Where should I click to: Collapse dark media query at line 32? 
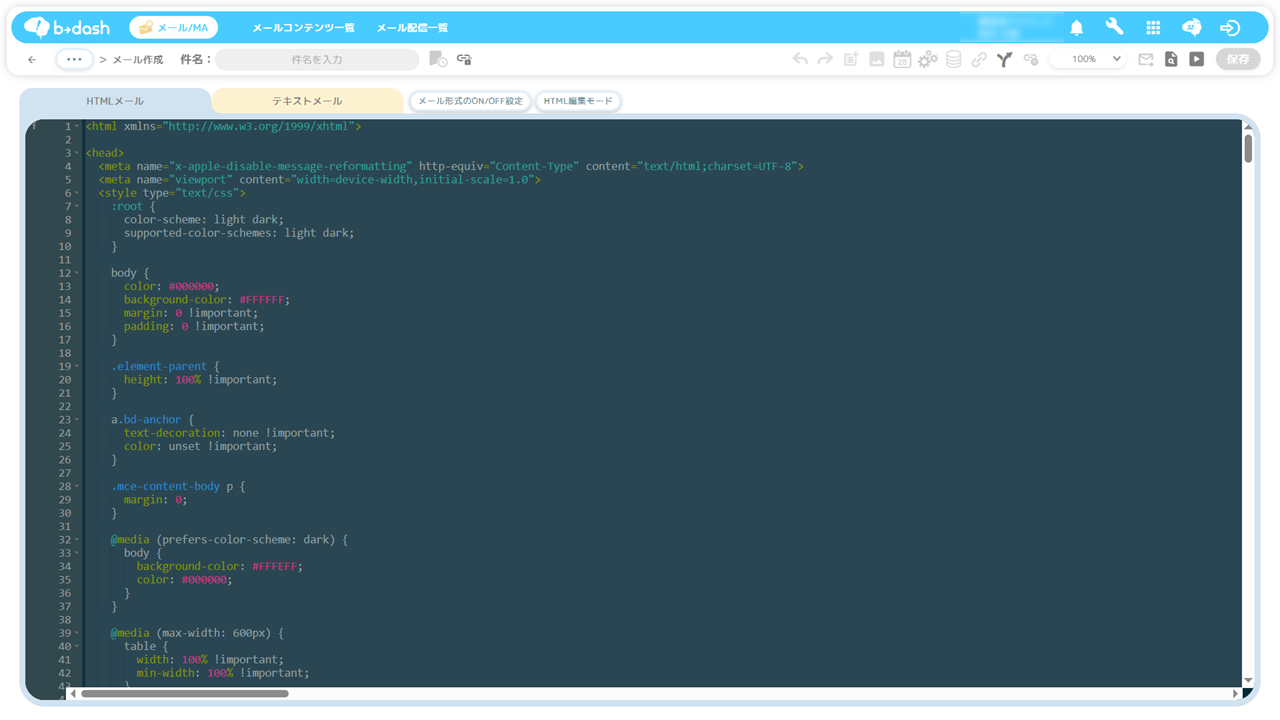click(x=77, y=540)
